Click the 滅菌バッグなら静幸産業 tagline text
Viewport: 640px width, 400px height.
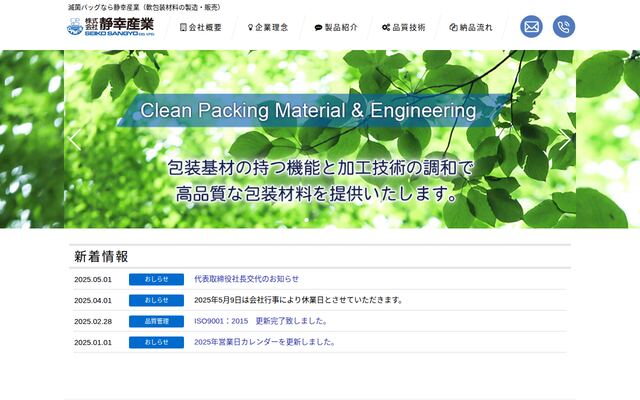click(144, 7)
